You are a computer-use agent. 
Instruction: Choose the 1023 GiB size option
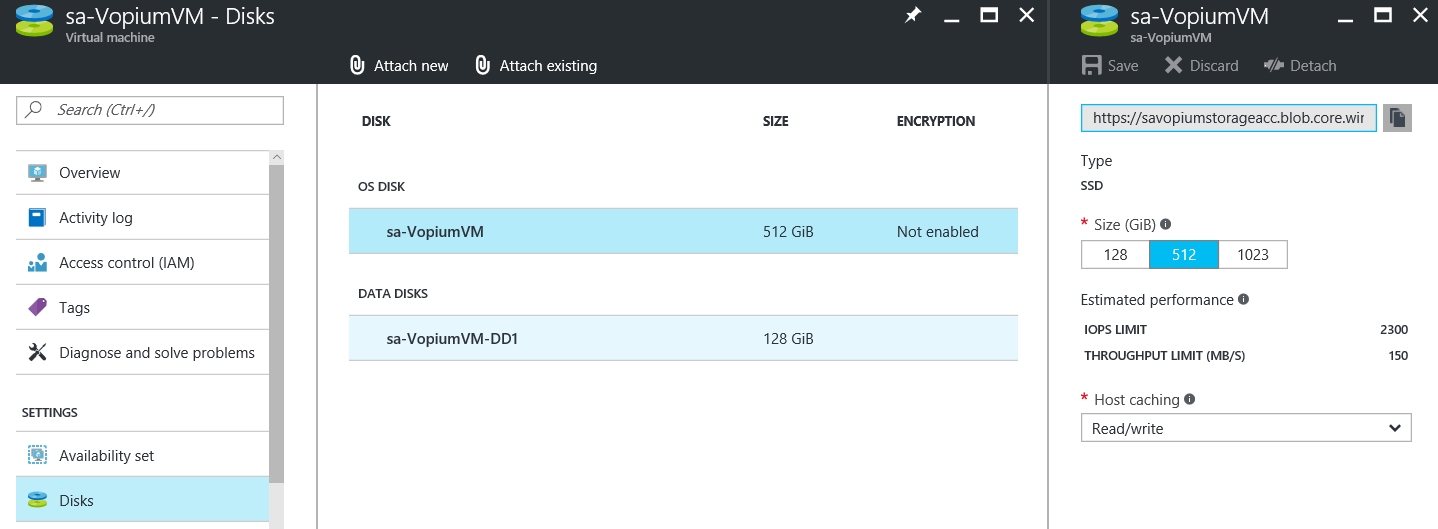tap(1253, 255)
